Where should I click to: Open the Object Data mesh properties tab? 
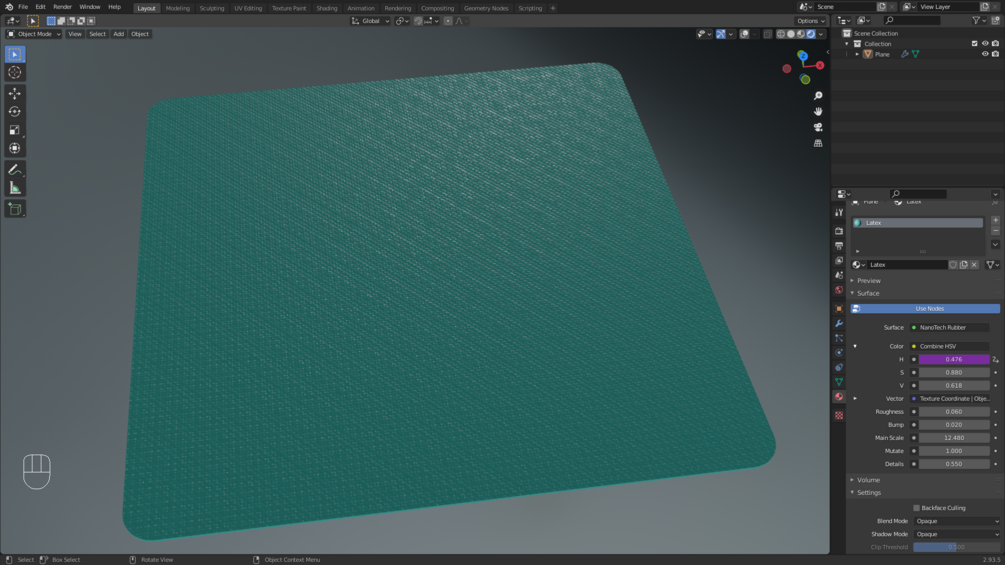click(x=839, y=382)
